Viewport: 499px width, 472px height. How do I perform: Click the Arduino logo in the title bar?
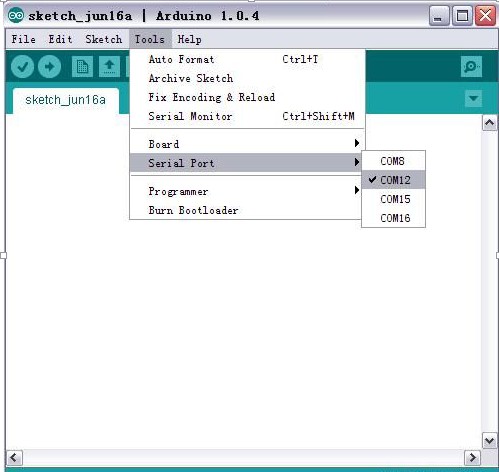point(16,15)
